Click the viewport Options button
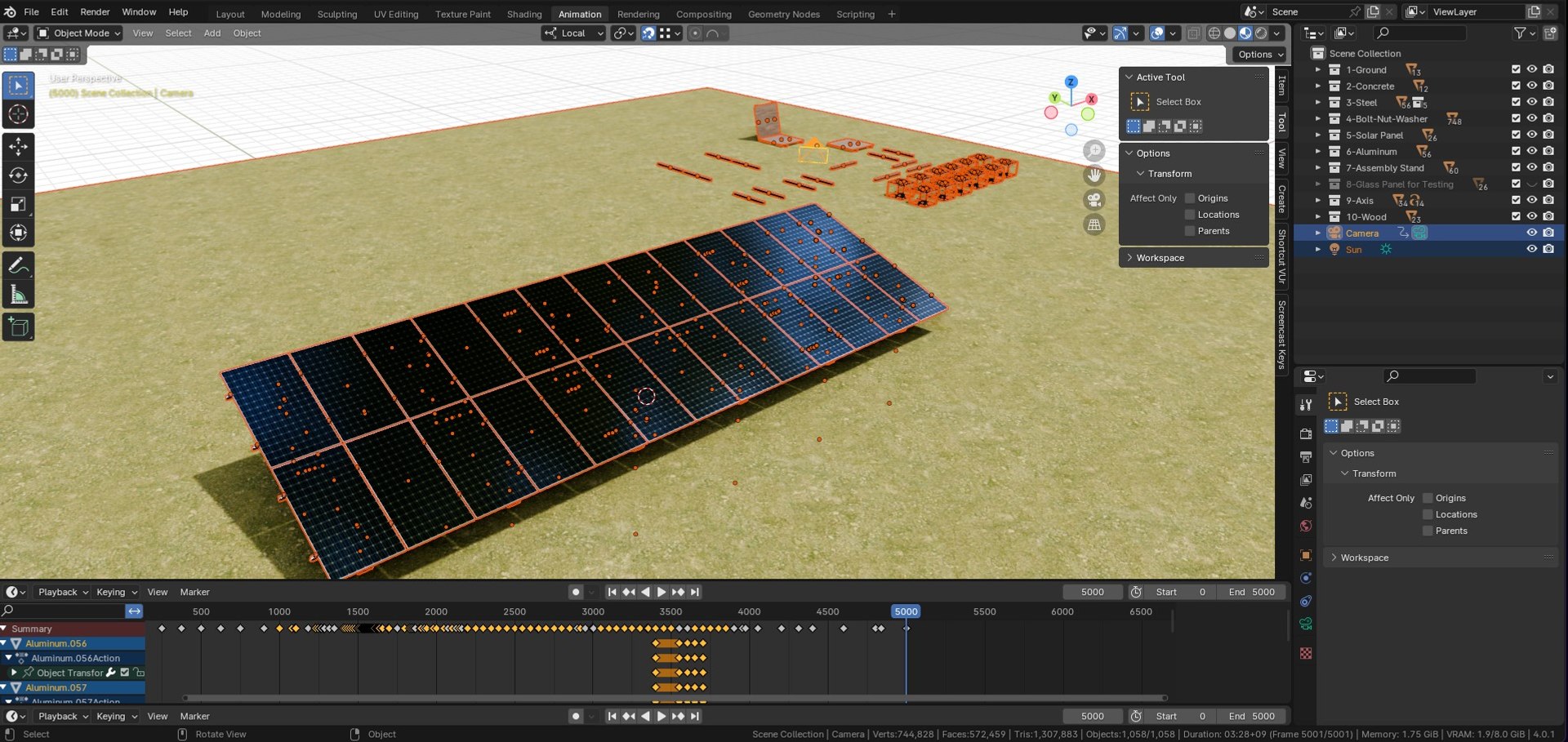Screen dimensions: 1568x742 1260,55
